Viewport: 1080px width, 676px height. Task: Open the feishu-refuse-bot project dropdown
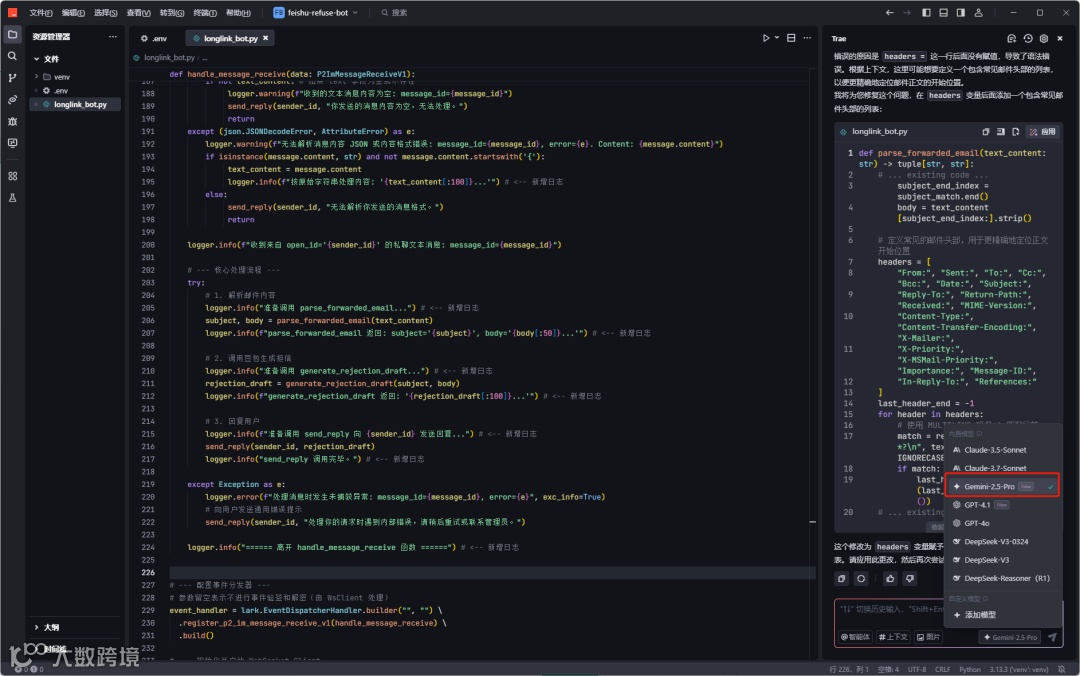pos(316,12)
